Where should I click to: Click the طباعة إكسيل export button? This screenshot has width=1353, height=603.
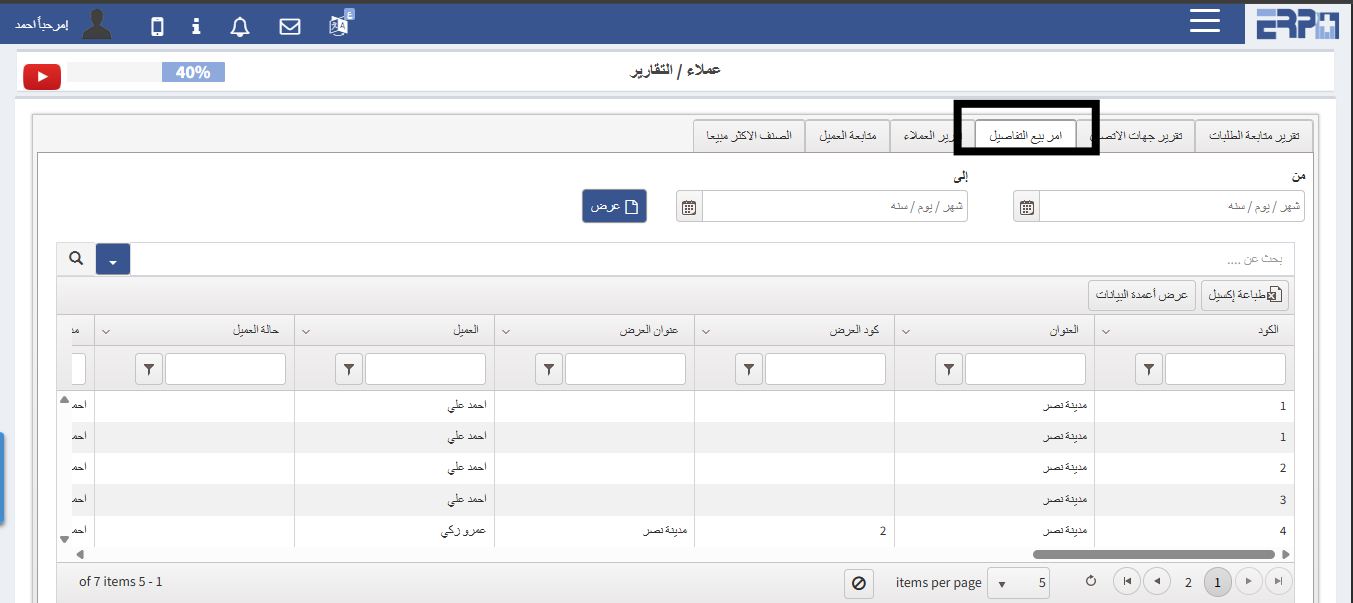(1244, 294)
